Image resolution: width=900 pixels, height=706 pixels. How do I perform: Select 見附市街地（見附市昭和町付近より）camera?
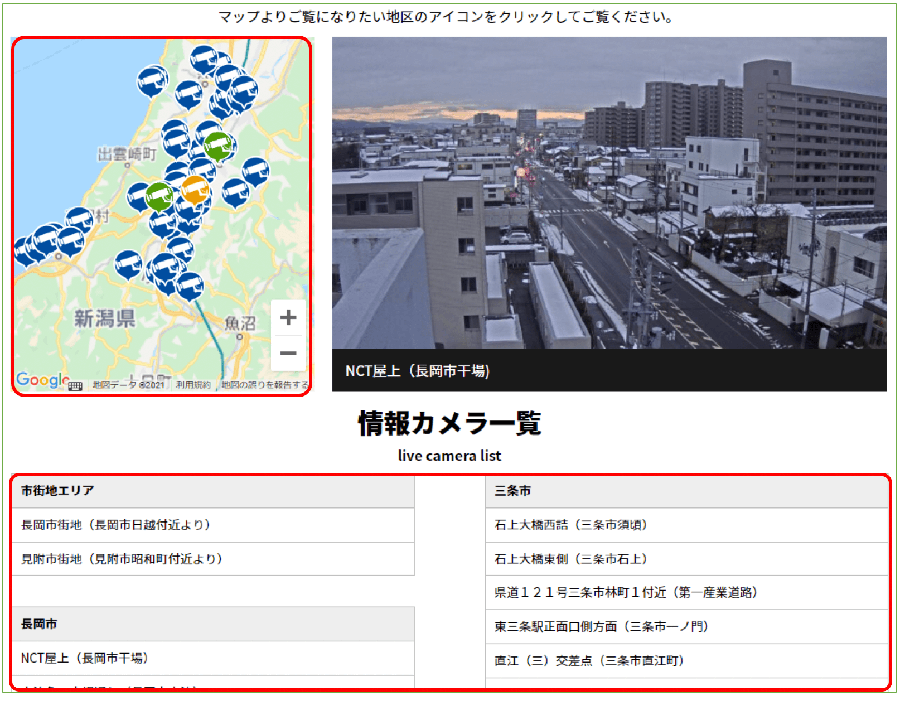coord(213,558)
